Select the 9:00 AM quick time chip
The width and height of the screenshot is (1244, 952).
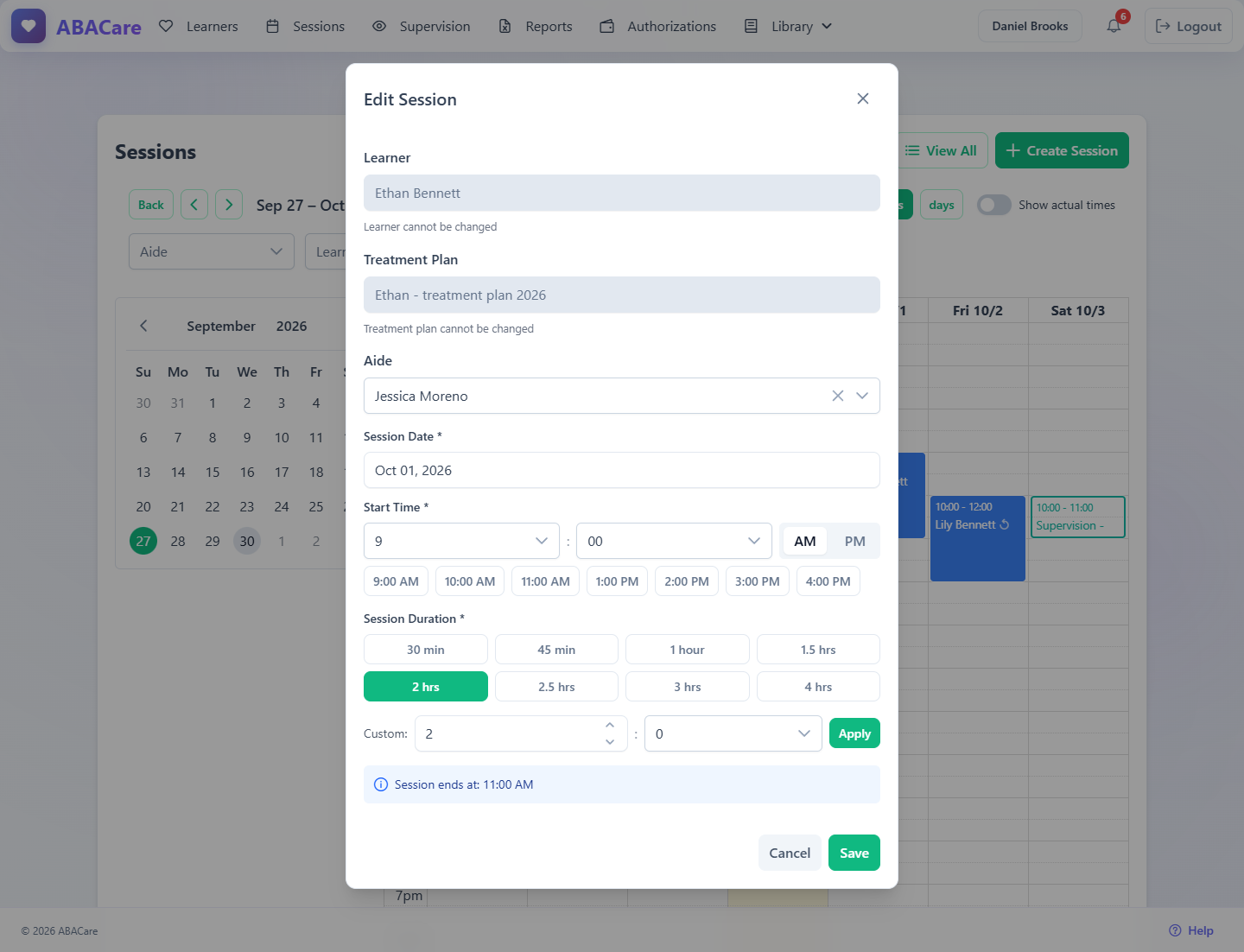[x=396, y=581]
